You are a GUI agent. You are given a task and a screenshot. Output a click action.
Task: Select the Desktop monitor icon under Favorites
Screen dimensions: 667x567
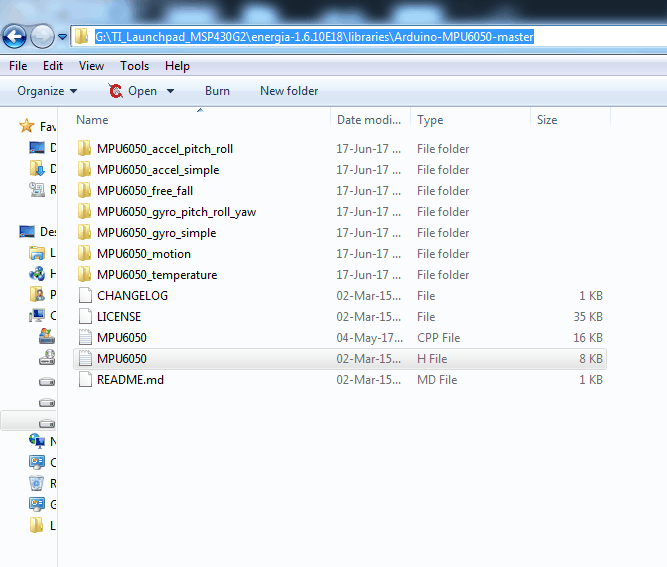point(37,148)
